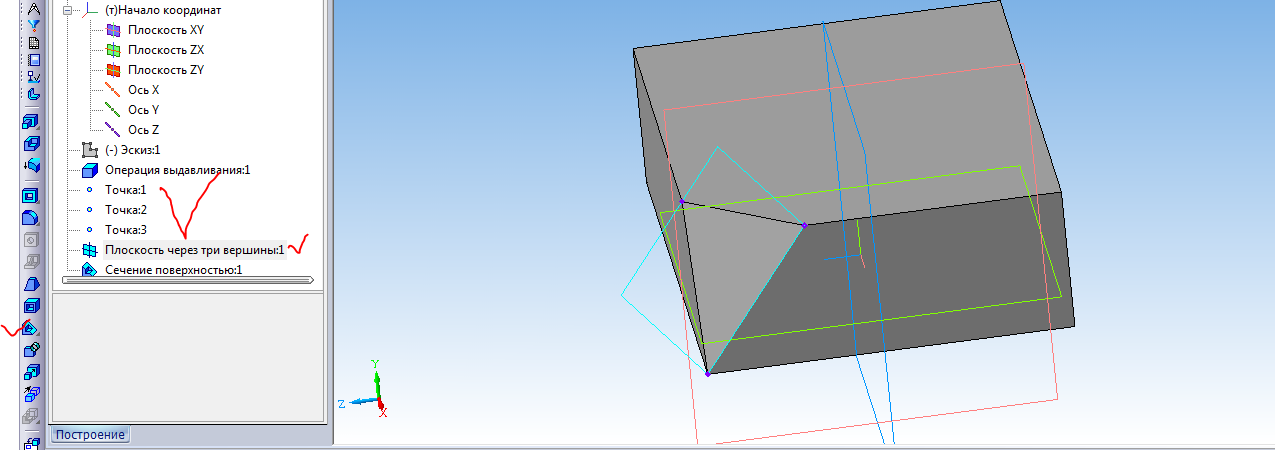Select Операция выдавливания:1 in the tree
The image size is (1275, 450).
click(x=177, y=170)
